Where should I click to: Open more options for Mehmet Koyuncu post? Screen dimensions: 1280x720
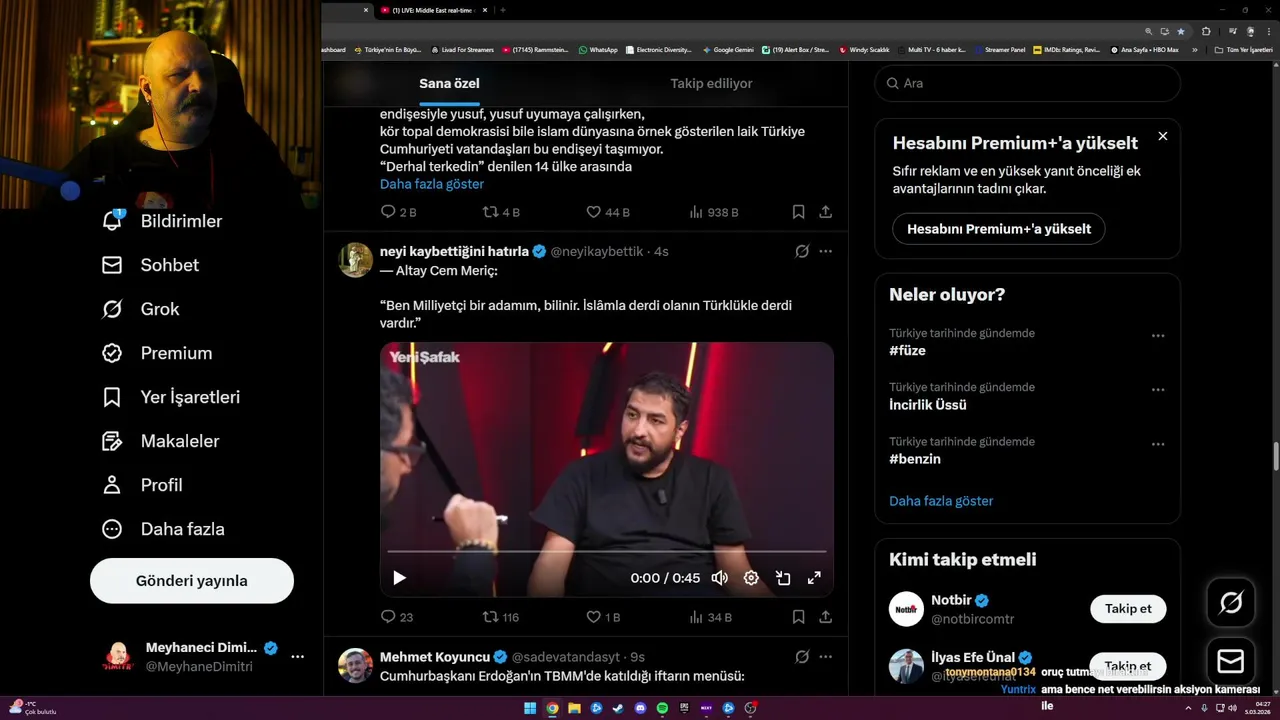825,657
